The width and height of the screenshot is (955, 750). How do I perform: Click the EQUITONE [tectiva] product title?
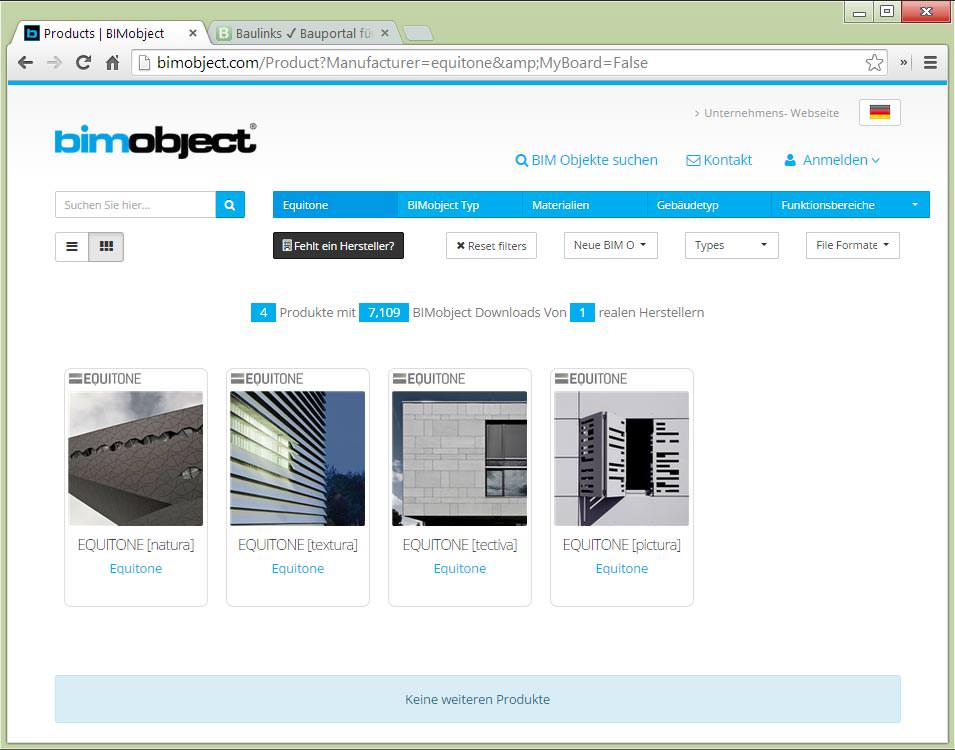click(460, 545)
